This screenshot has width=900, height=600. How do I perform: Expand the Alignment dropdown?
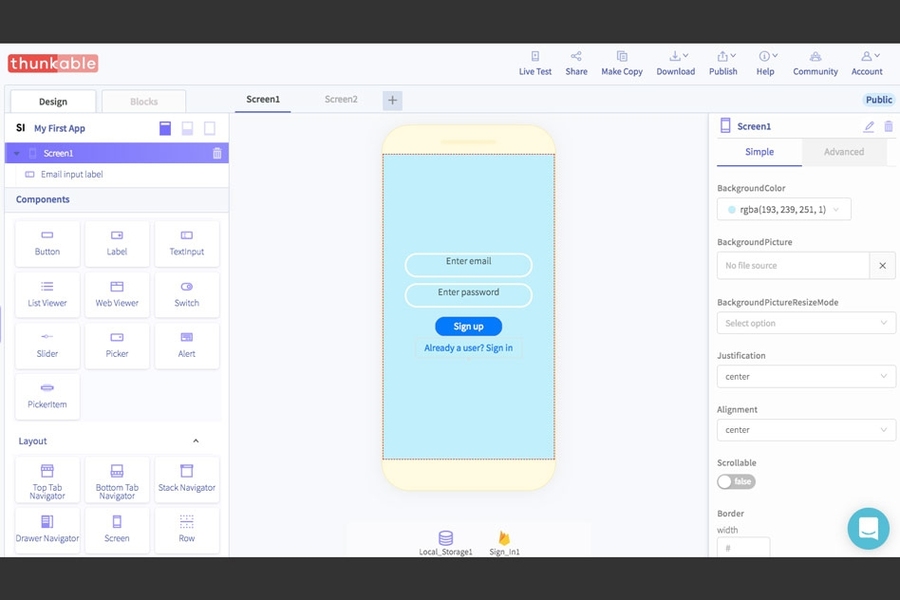coord(806,430)
